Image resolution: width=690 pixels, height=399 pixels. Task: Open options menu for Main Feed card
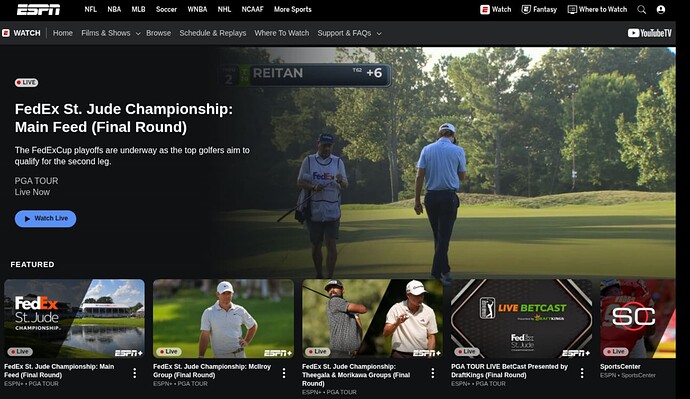click(x=135, y=373)
